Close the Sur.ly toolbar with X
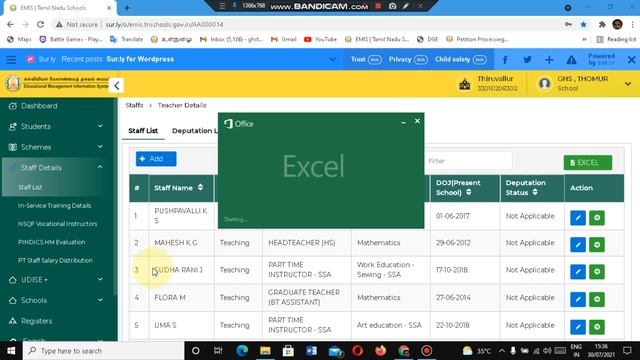Image resolution: width=640 pixels, height=360 pixels. coord(631,60)
